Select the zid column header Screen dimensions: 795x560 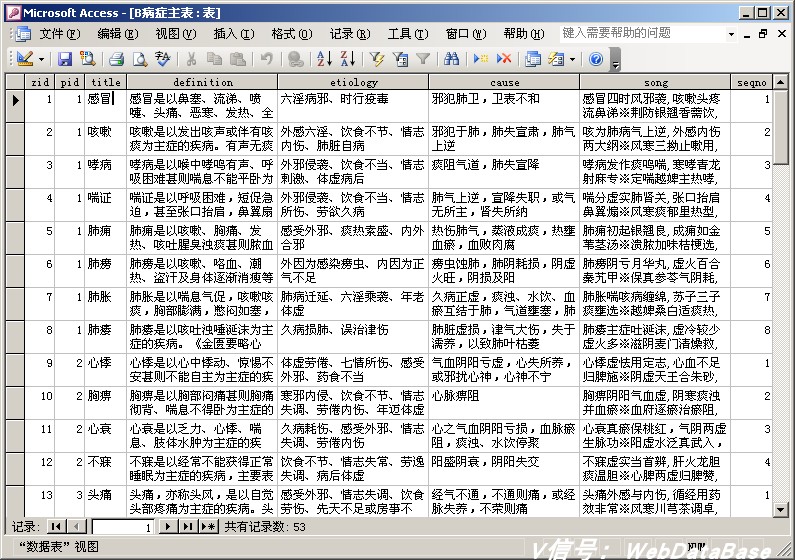[40, 82]
